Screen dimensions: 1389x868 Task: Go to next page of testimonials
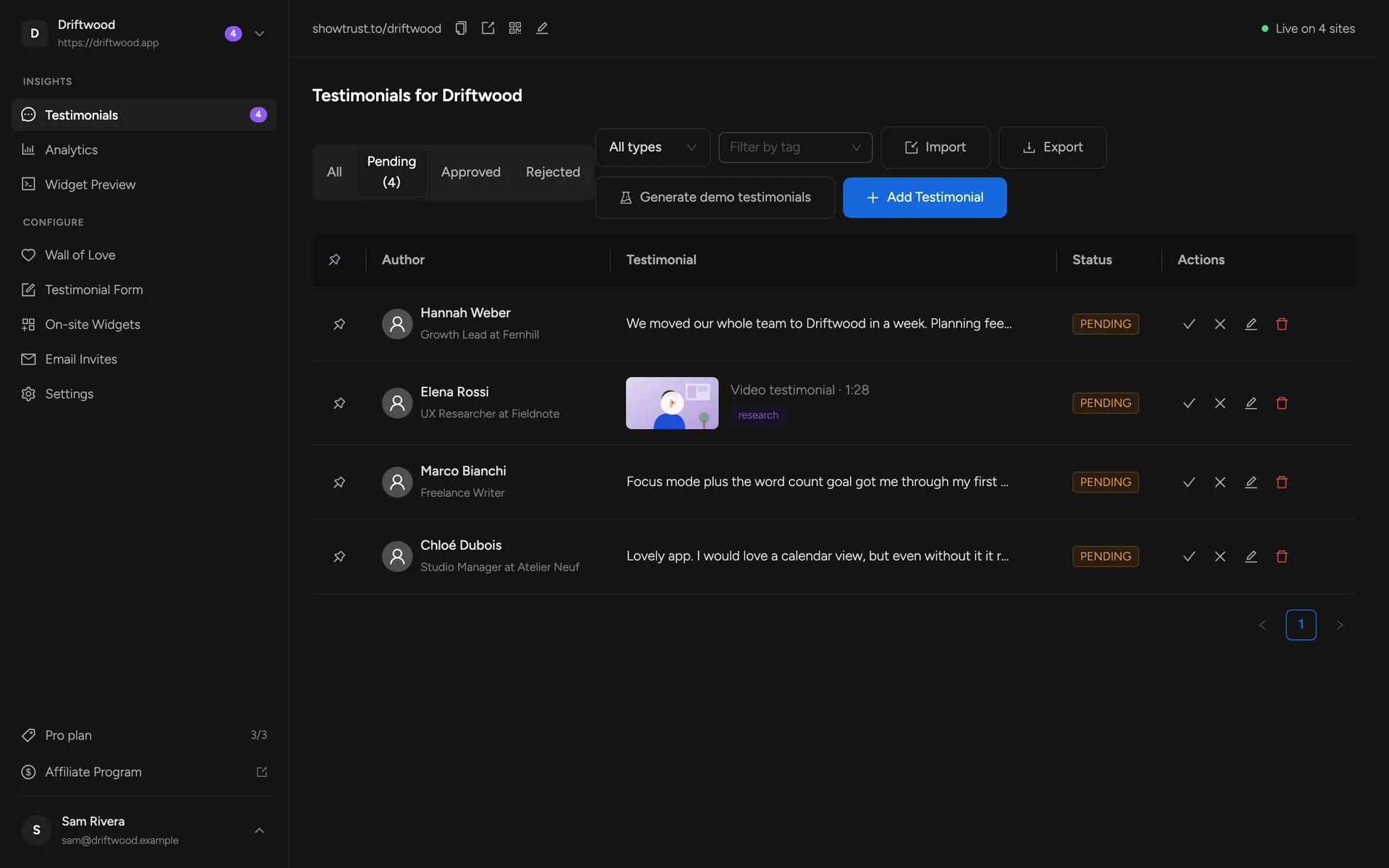pos(1339,625)
